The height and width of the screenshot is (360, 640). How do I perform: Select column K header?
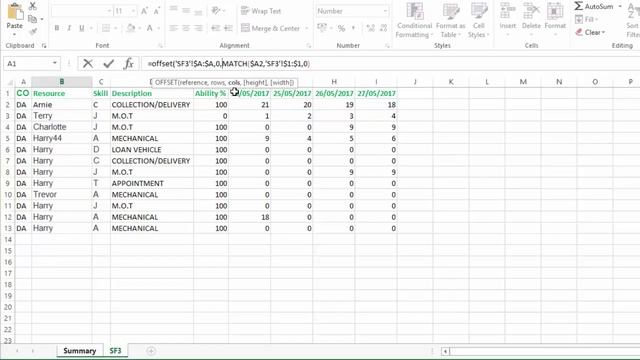451,82
